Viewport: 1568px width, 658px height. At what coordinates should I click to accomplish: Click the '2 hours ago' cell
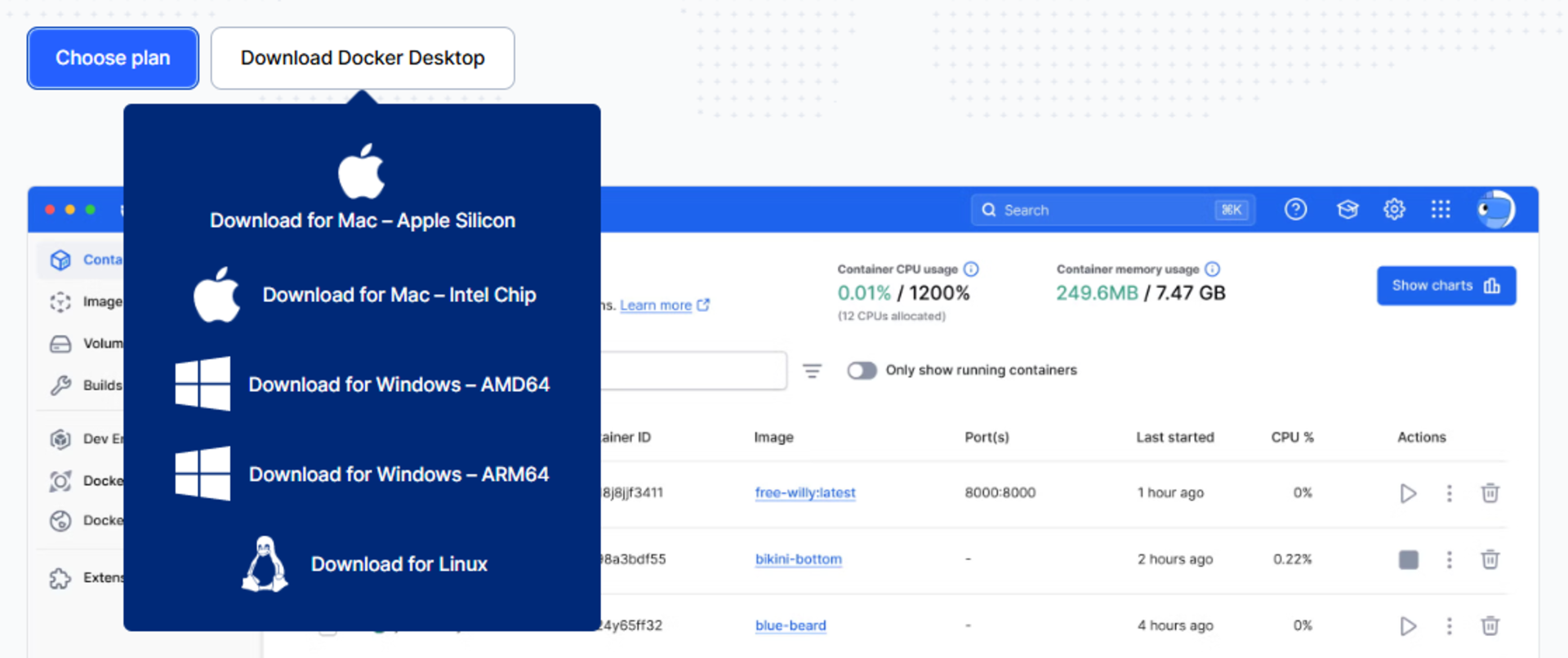[x=1175, y=559]
